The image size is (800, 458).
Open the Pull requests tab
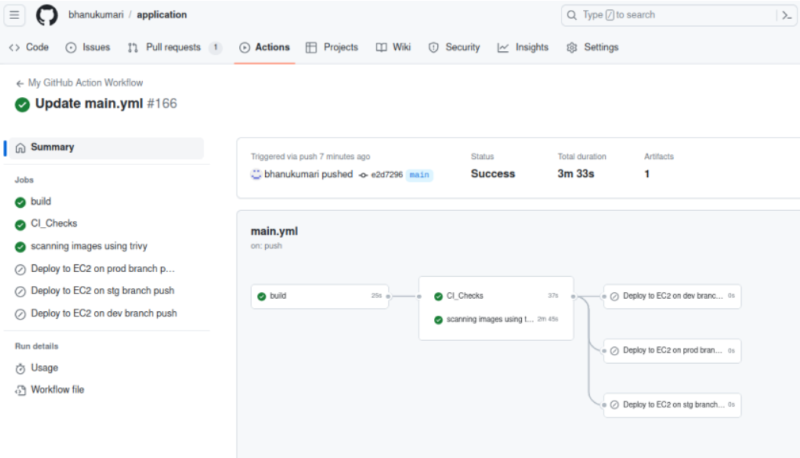click(173, 47)
